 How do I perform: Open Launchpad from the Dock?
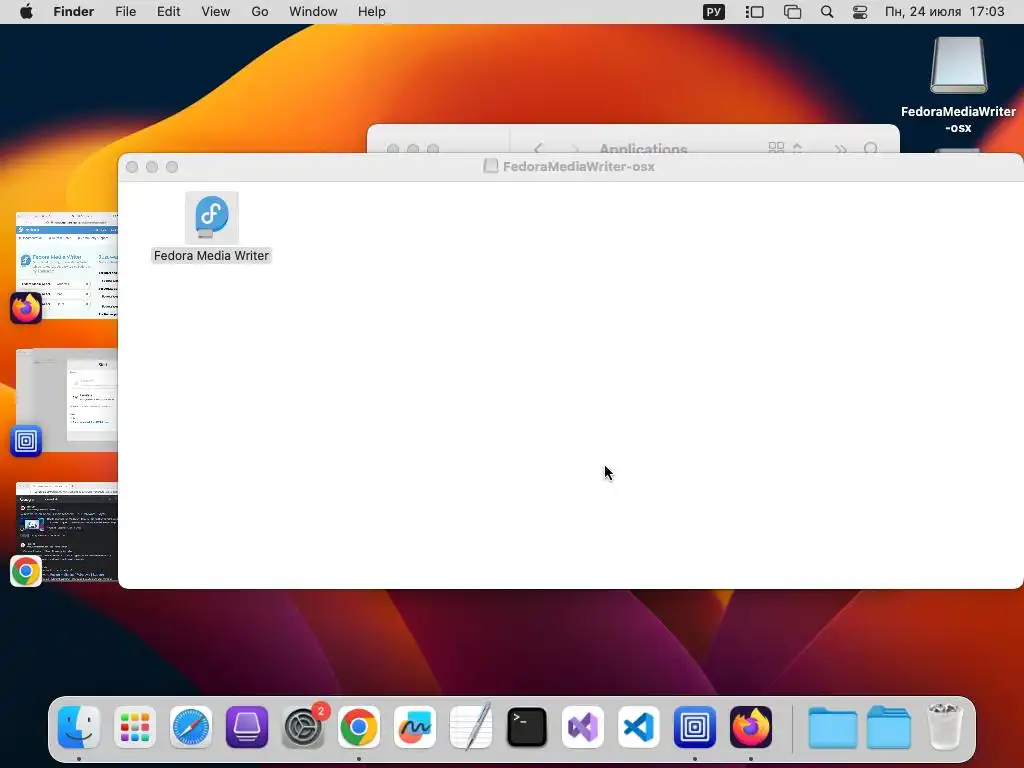click(135, 727)
